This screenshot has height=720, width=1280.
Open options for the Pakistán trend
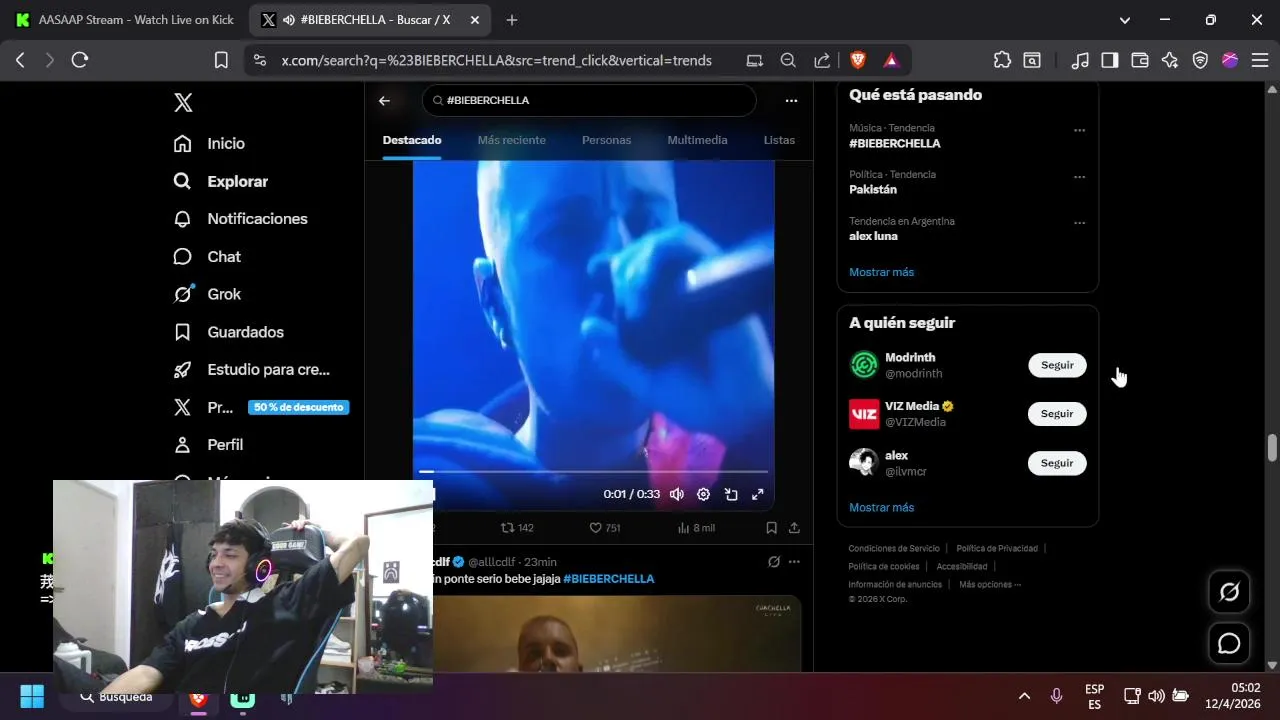[x=1079, y=177]
